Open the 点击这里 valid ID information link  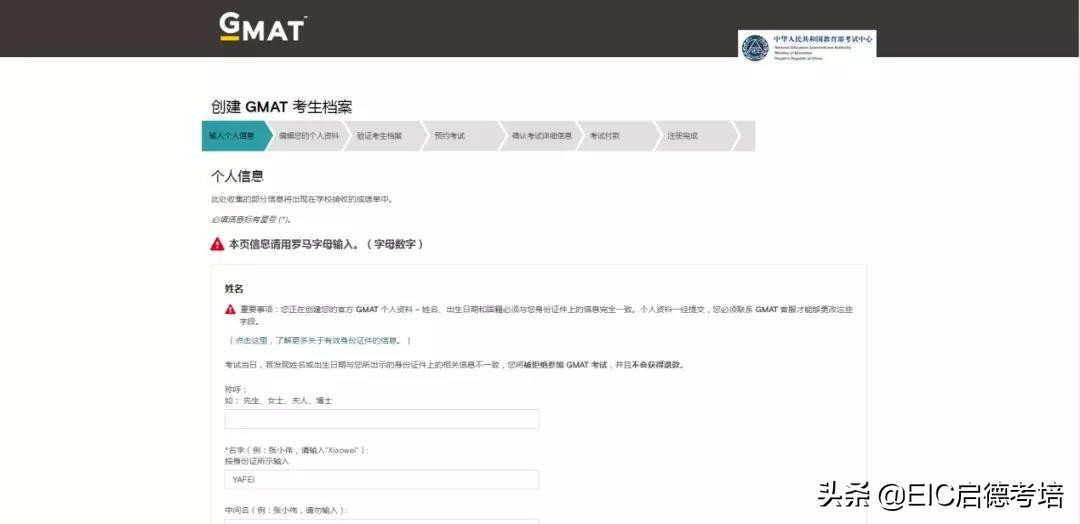(x=320, y=341)
